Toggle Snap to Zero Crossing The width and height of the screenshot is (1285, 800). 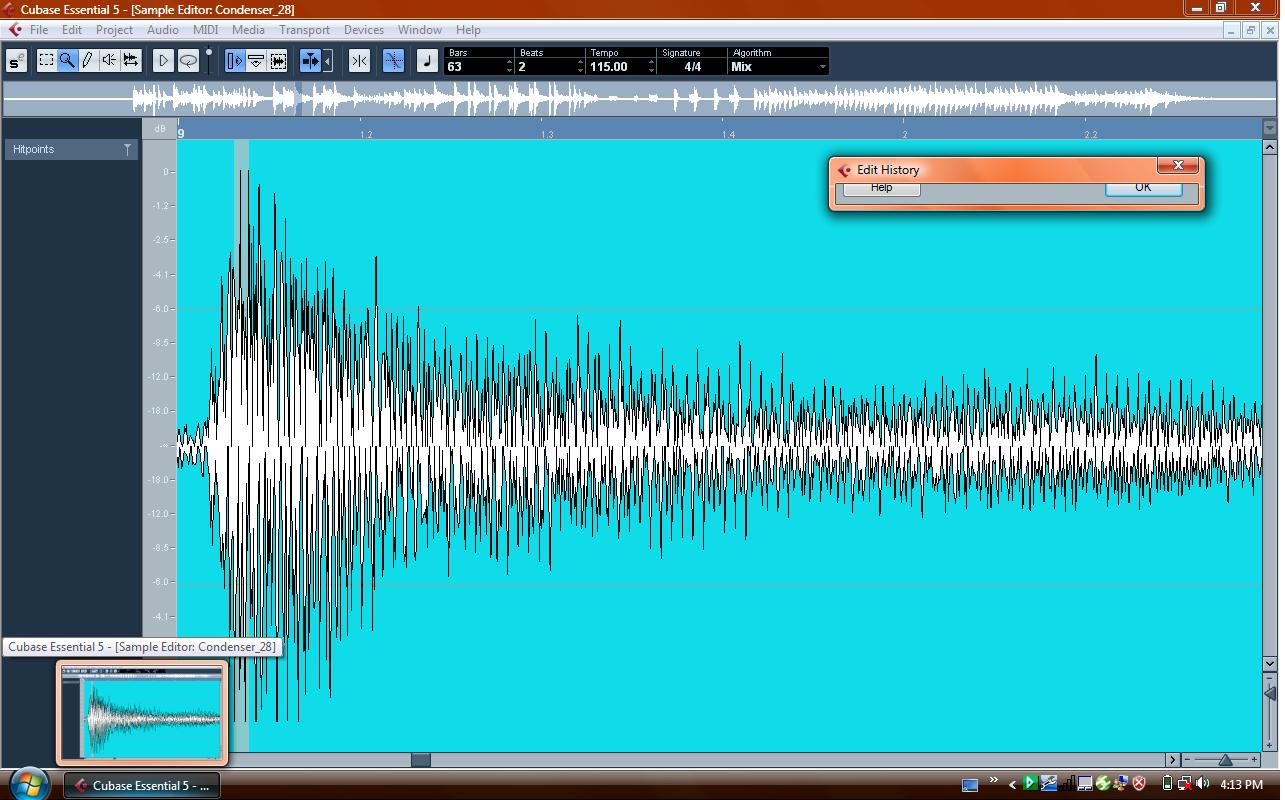[x=359, y=61]
